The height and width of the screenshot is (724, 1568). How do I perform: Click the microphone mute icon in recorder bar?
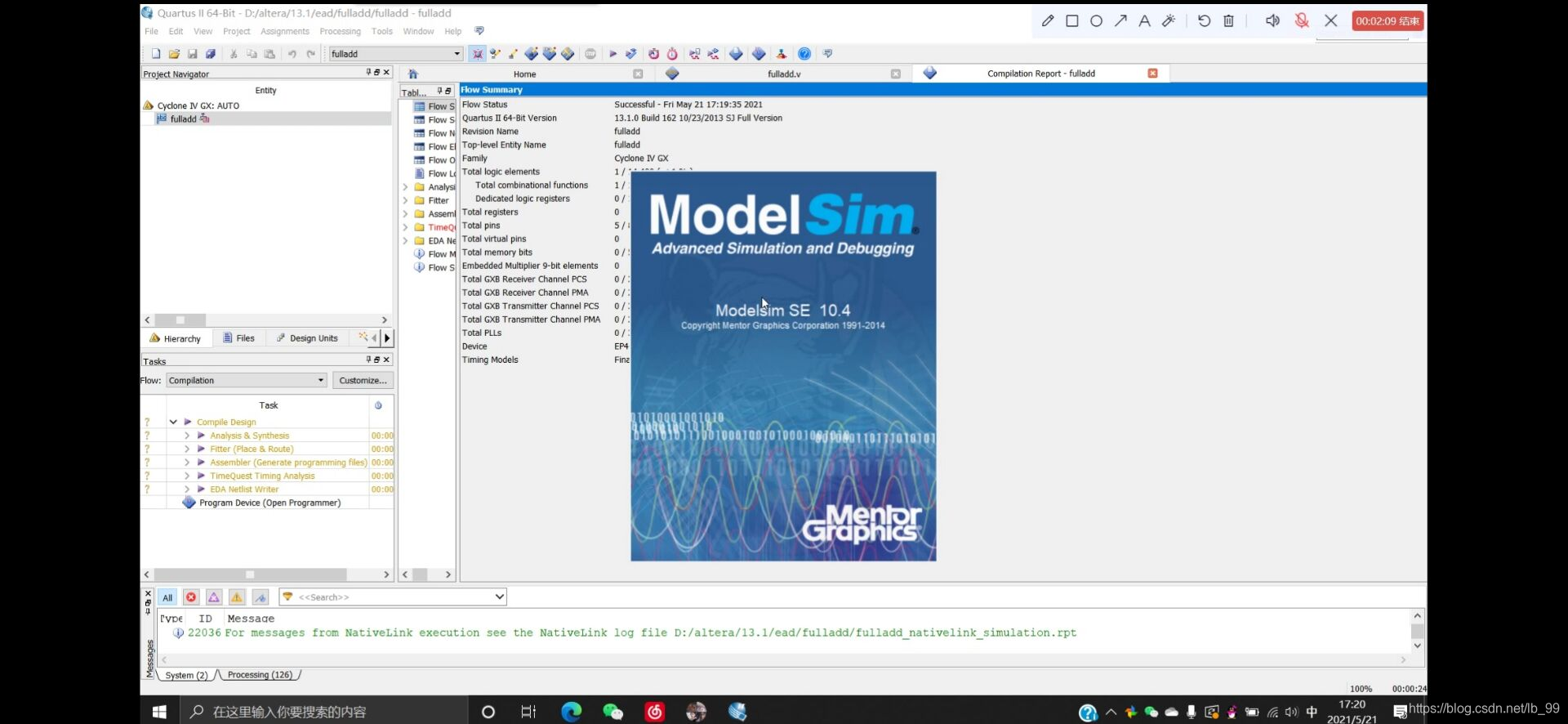(1302, 21)
